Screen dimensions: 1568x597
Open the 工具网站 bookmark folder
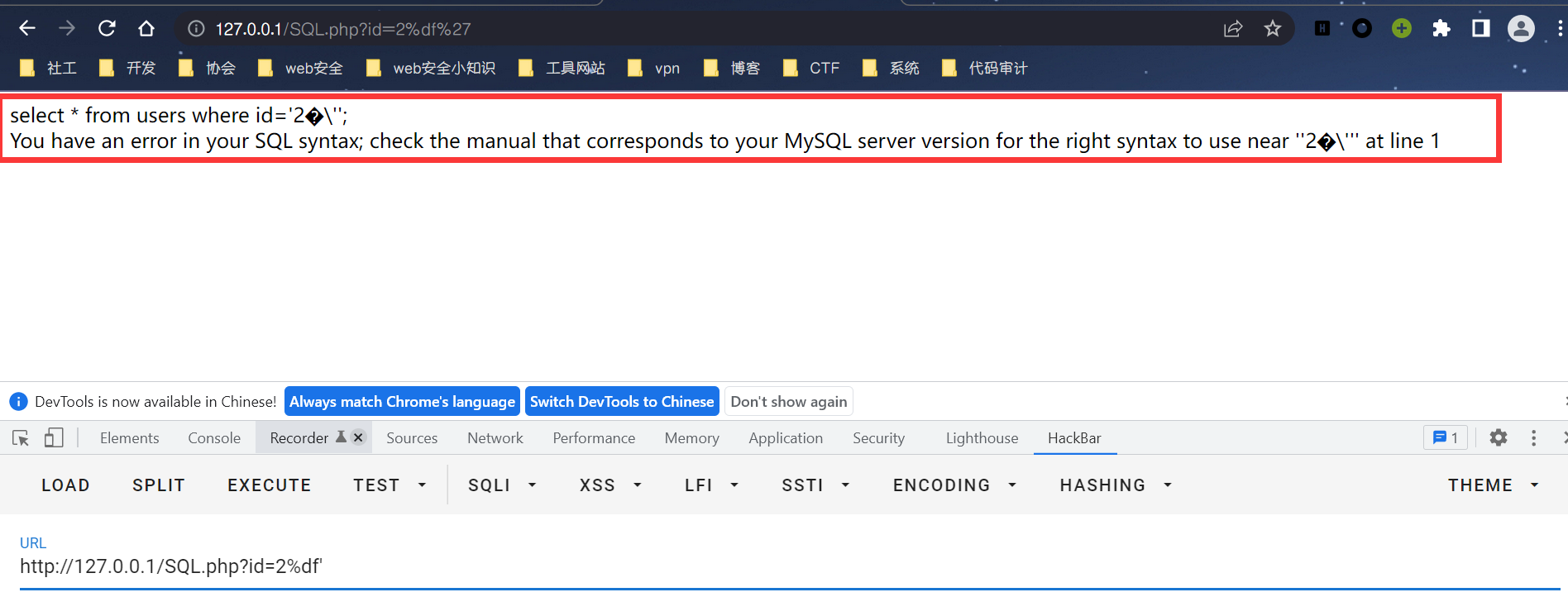pyautogui.click(x=562, y=68)
